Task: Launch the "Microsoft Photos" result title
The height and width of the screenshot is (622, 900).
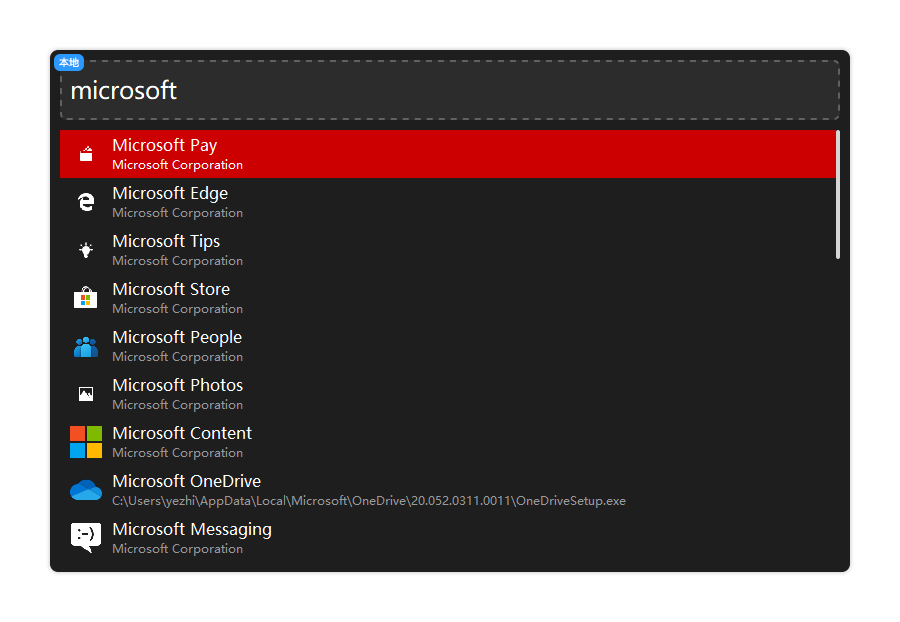Action: coord(177,385)
